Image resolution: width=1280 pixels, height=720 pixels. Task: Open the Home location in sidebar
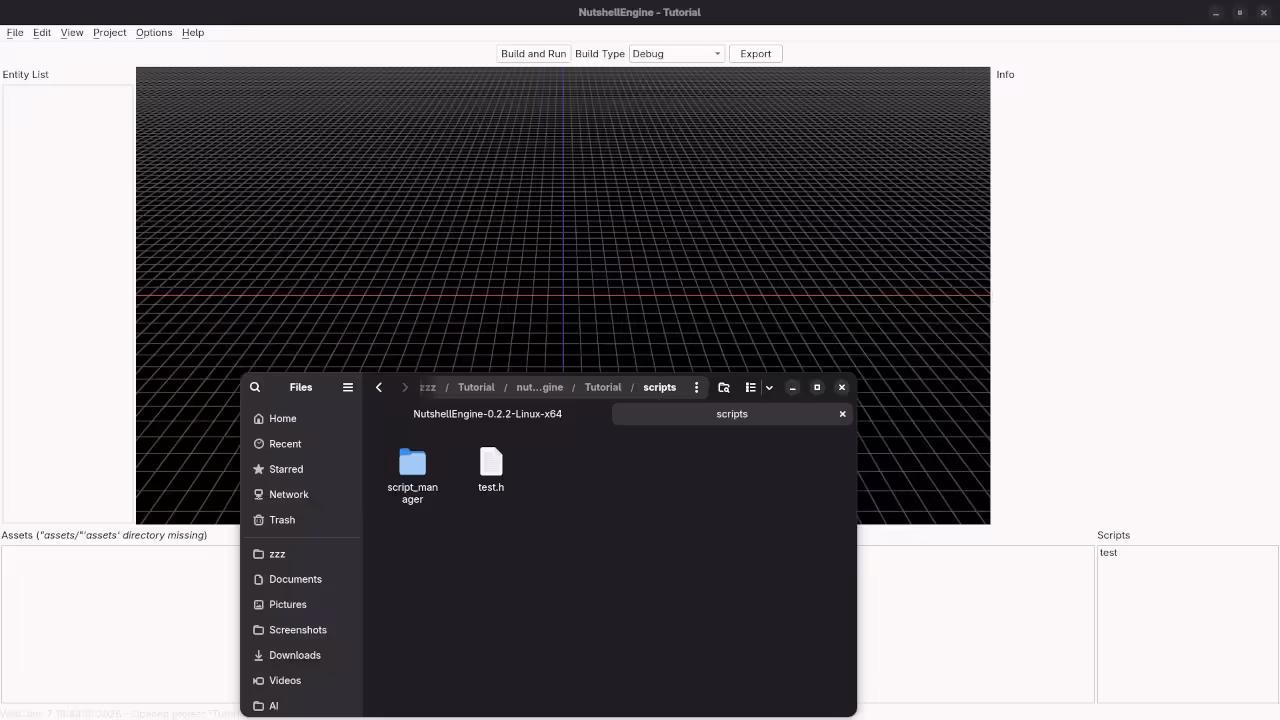tap(283, 418)
